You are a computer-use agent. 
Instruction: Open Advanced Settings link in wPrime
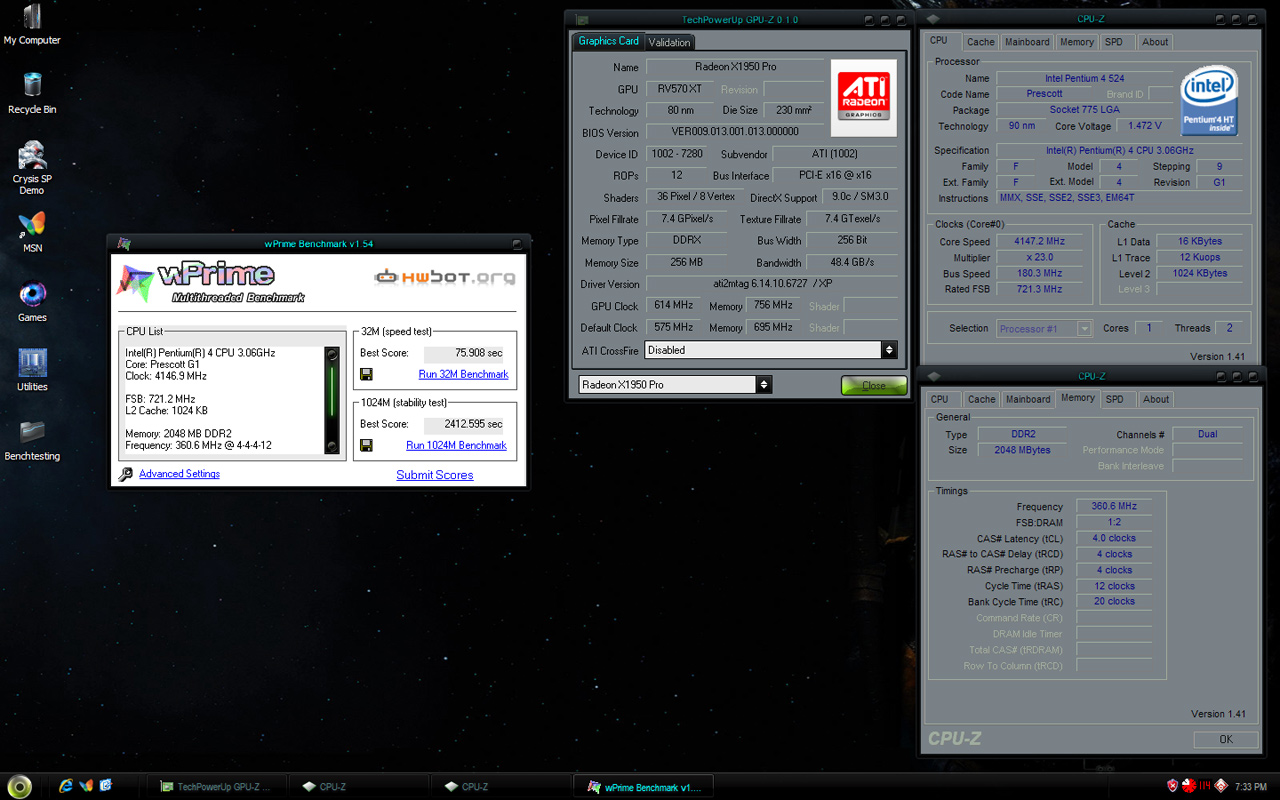point(179,474)
